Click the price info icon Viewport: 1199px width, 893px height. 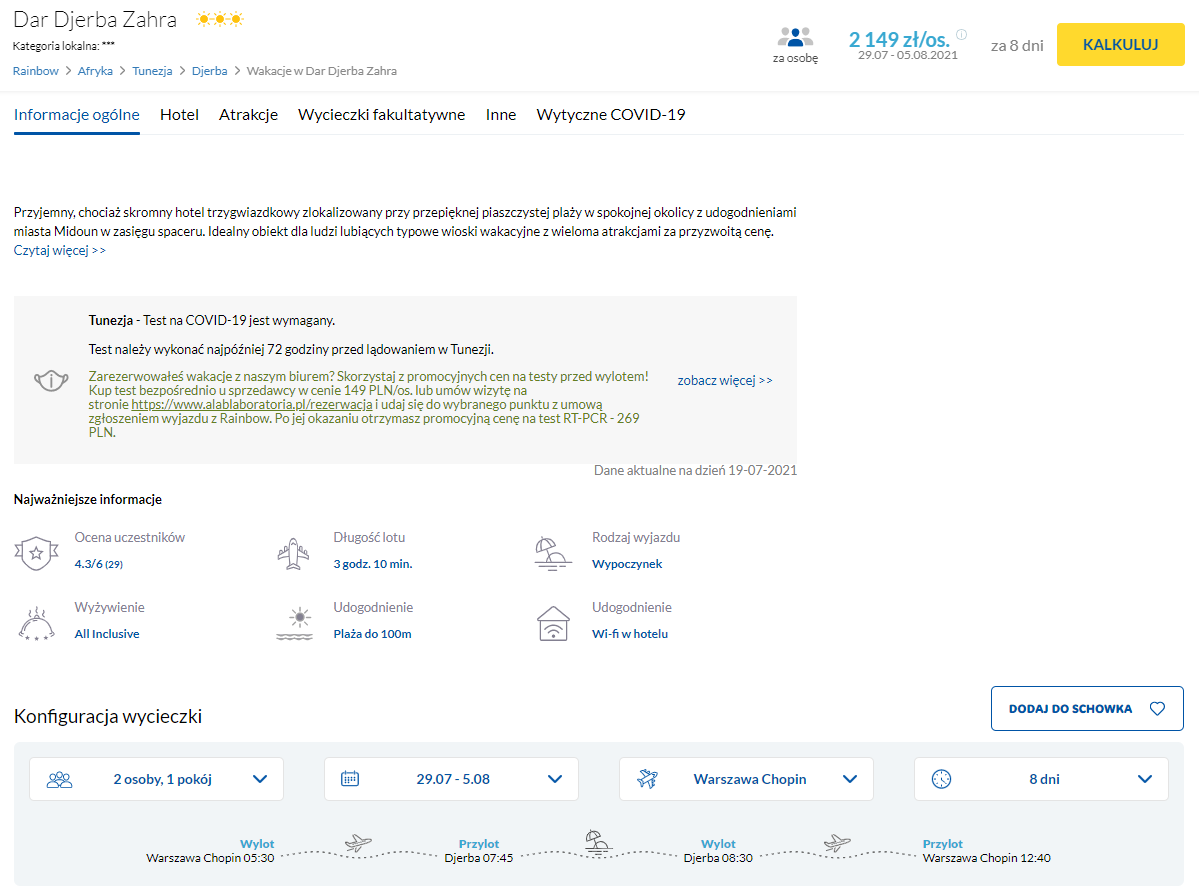click(x=961, y=34)
